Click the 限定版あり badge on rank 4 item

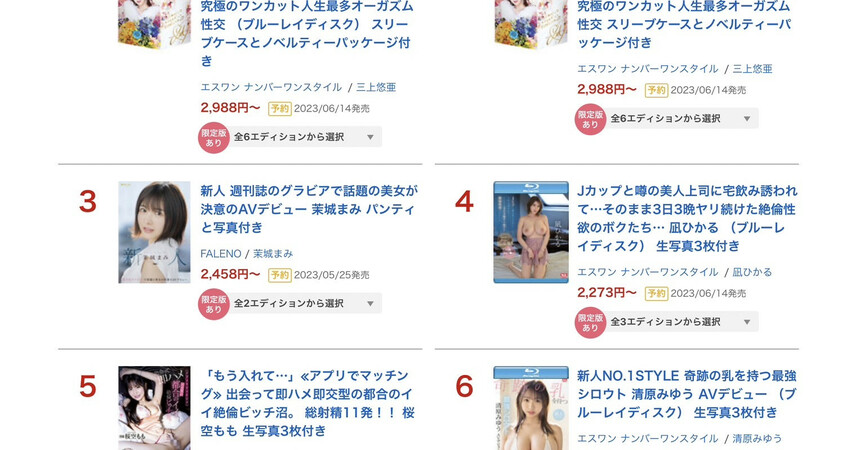(590, 322)
